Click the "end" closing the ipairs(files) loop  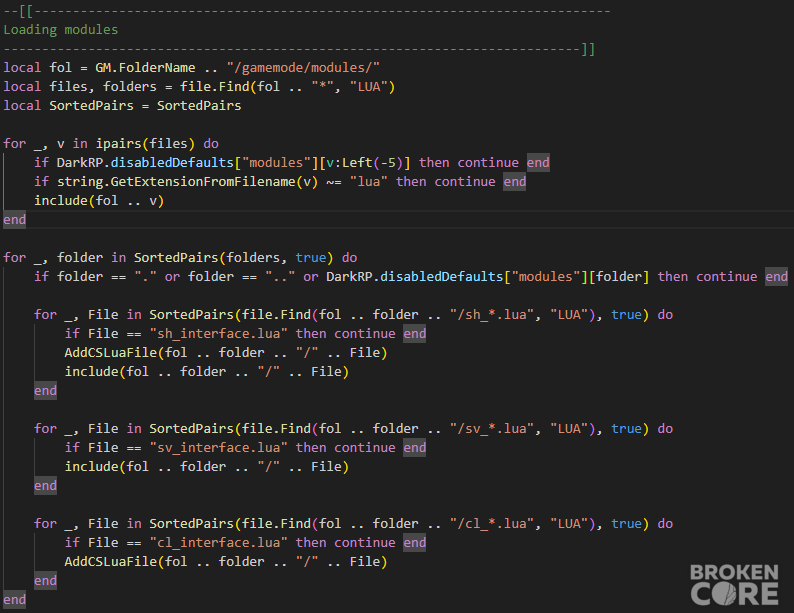pyautogui.click(x=15, y=220)
